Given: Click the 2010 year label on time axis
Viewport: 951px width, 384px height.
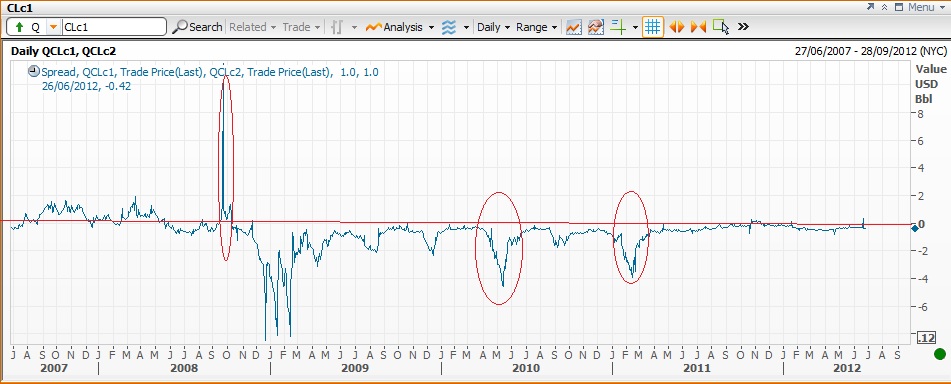Looking at the screenshot, I should pyautogui.click(x=527, y=369).
